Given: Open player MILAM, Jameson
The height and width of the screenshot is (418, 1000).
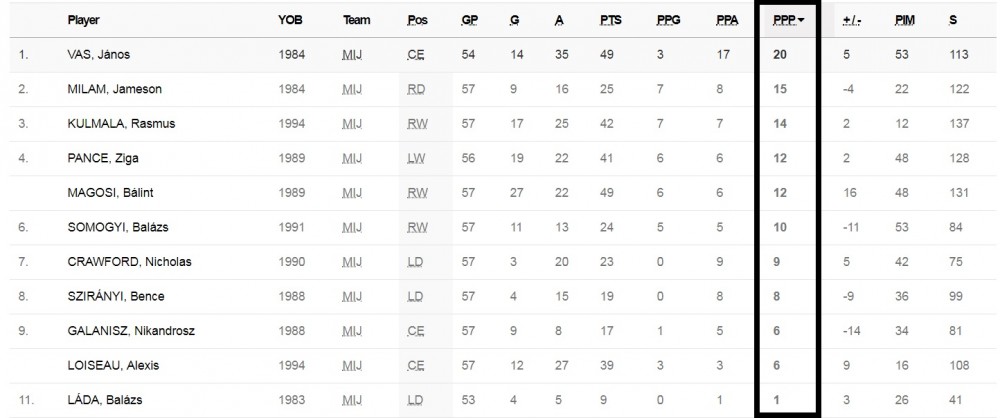Looking at the screenshot, I should pyautogui.click(x=115, y=89).
